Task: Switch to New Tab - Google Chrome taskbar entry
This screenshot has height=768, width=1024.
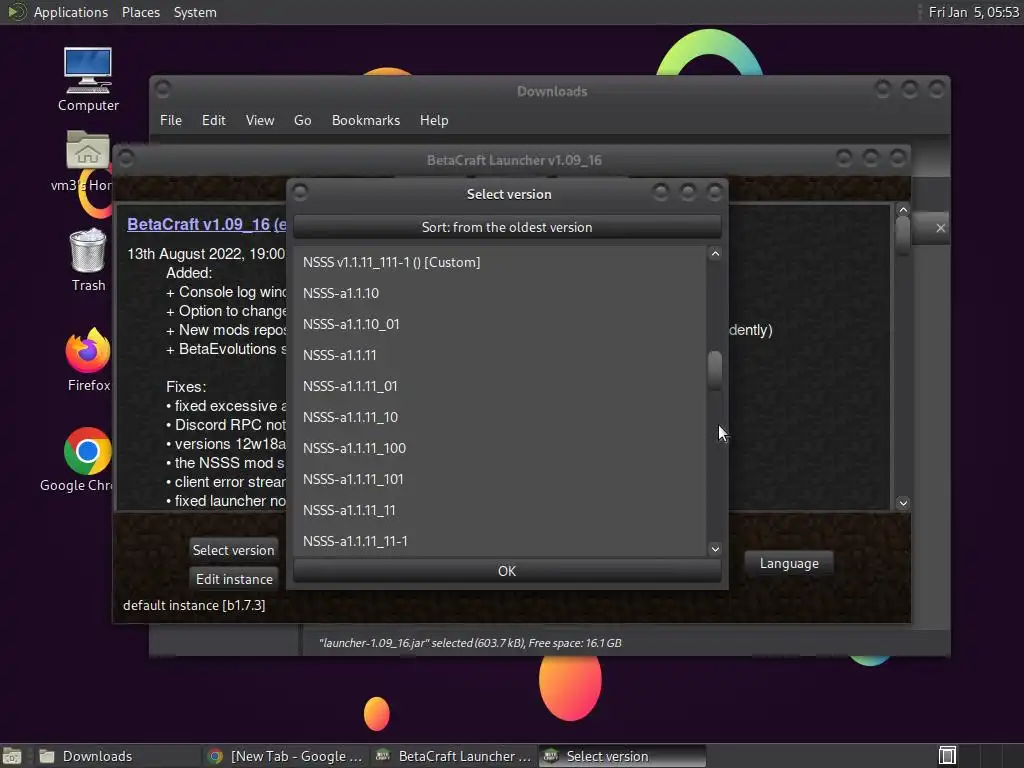Action: tap(285, 756)
